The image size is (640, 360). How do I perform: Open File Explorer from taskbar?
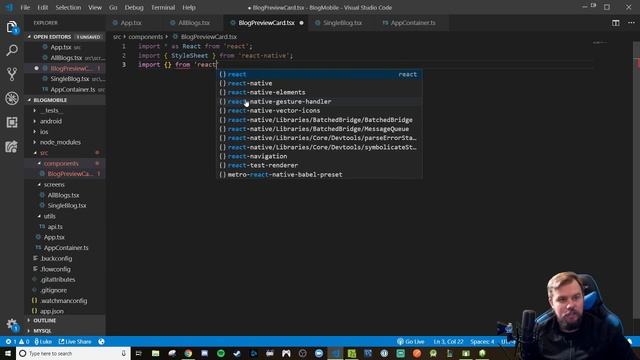pyautogui.click(x=156, y=353)
